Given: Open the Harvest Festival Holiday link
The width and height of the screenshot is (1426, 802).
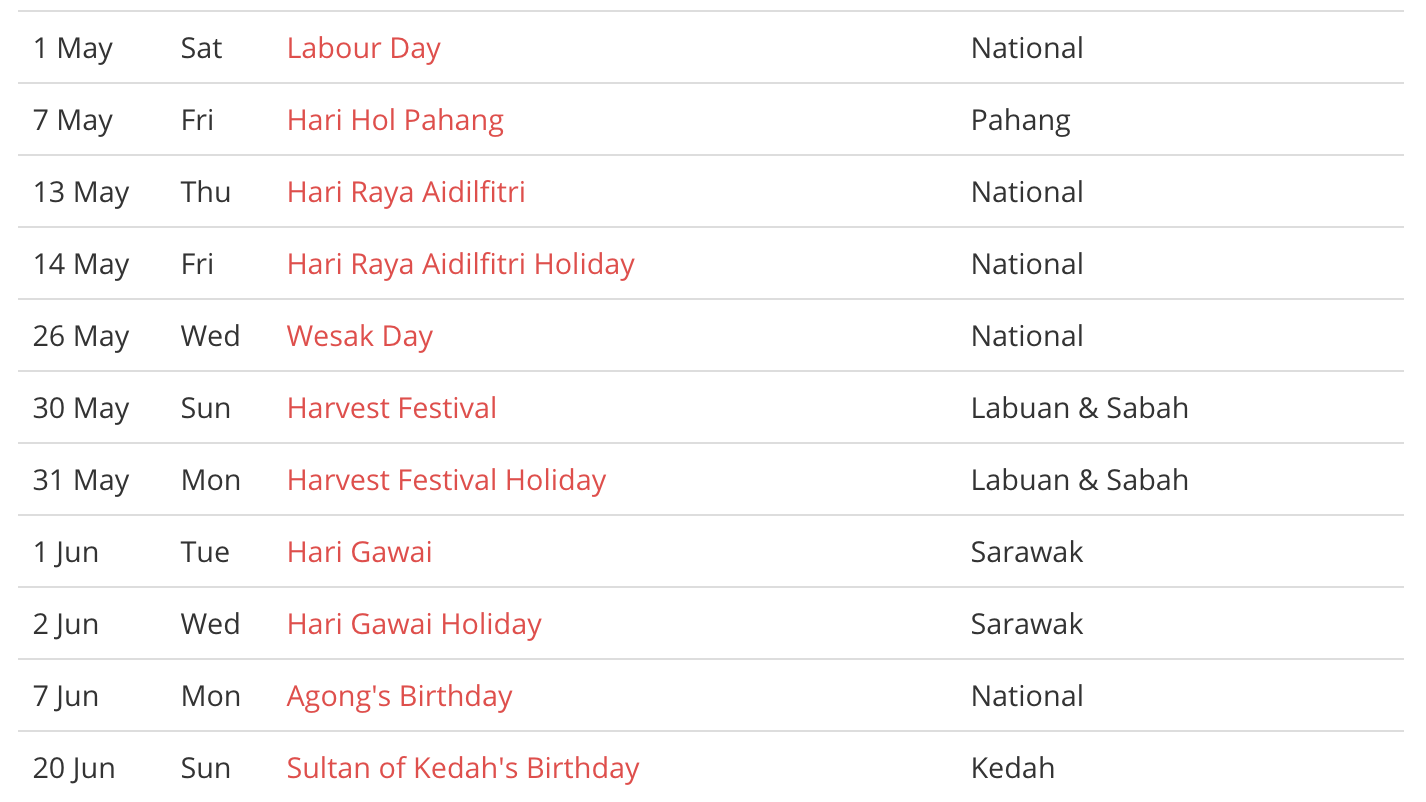Looking at the screenshot, I should (446, 480).
